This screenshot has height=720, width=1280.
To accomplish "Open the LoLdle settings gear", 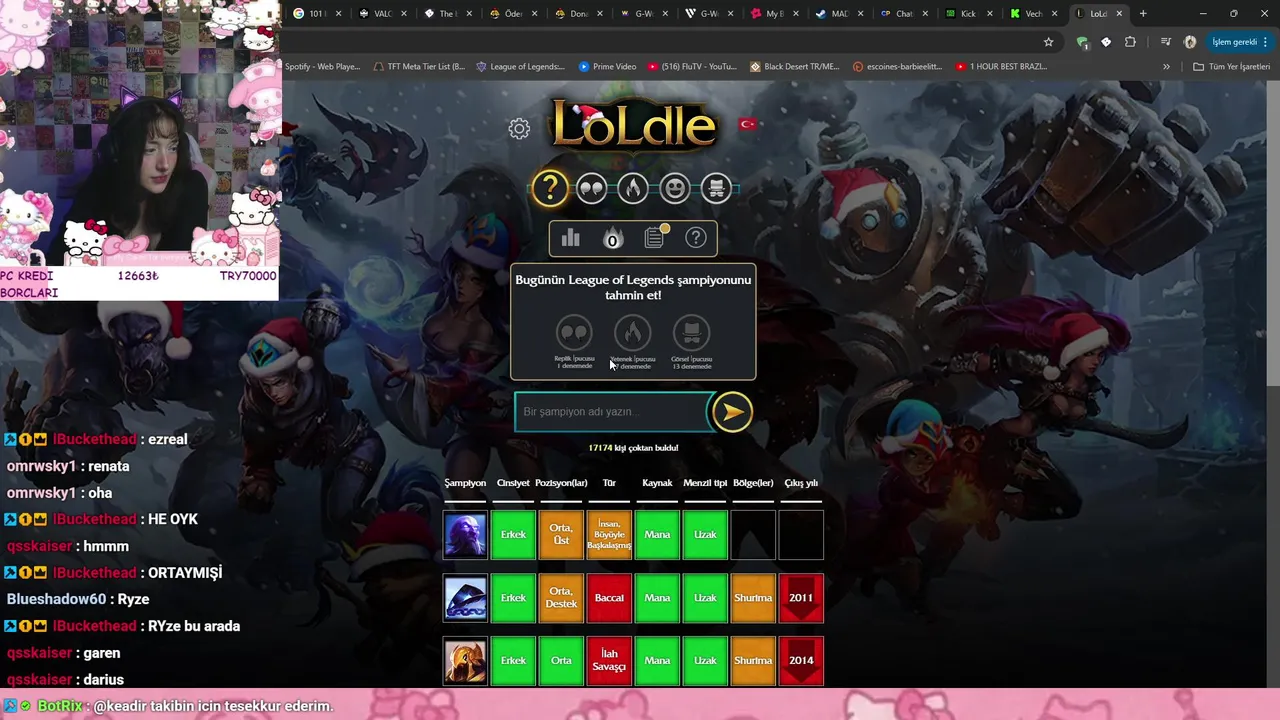I will [519, 128].
